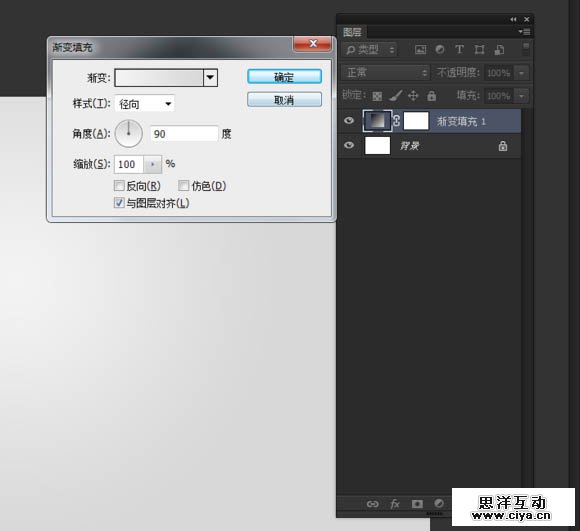Screen dimensions: 580x531
Task: Enable the 反向(R) checkbox
Action: [119, 186]
